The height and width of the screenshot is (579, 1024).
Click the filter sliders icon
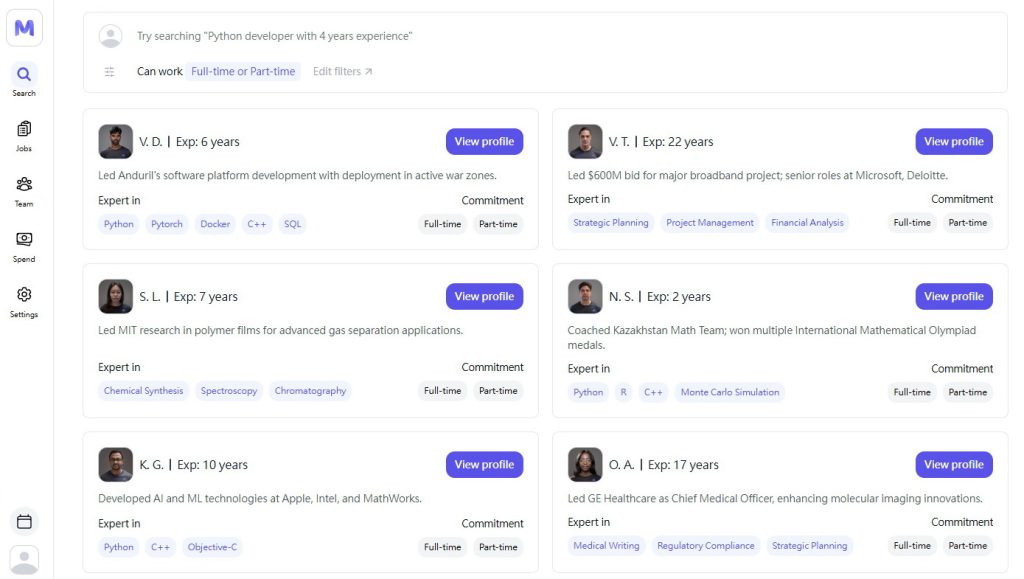[x=110, y=72]
